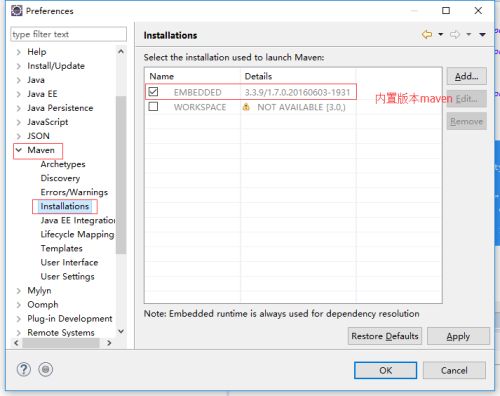Maximize the Preferences window
500x396 pixels.
click(x=446, y=11)
